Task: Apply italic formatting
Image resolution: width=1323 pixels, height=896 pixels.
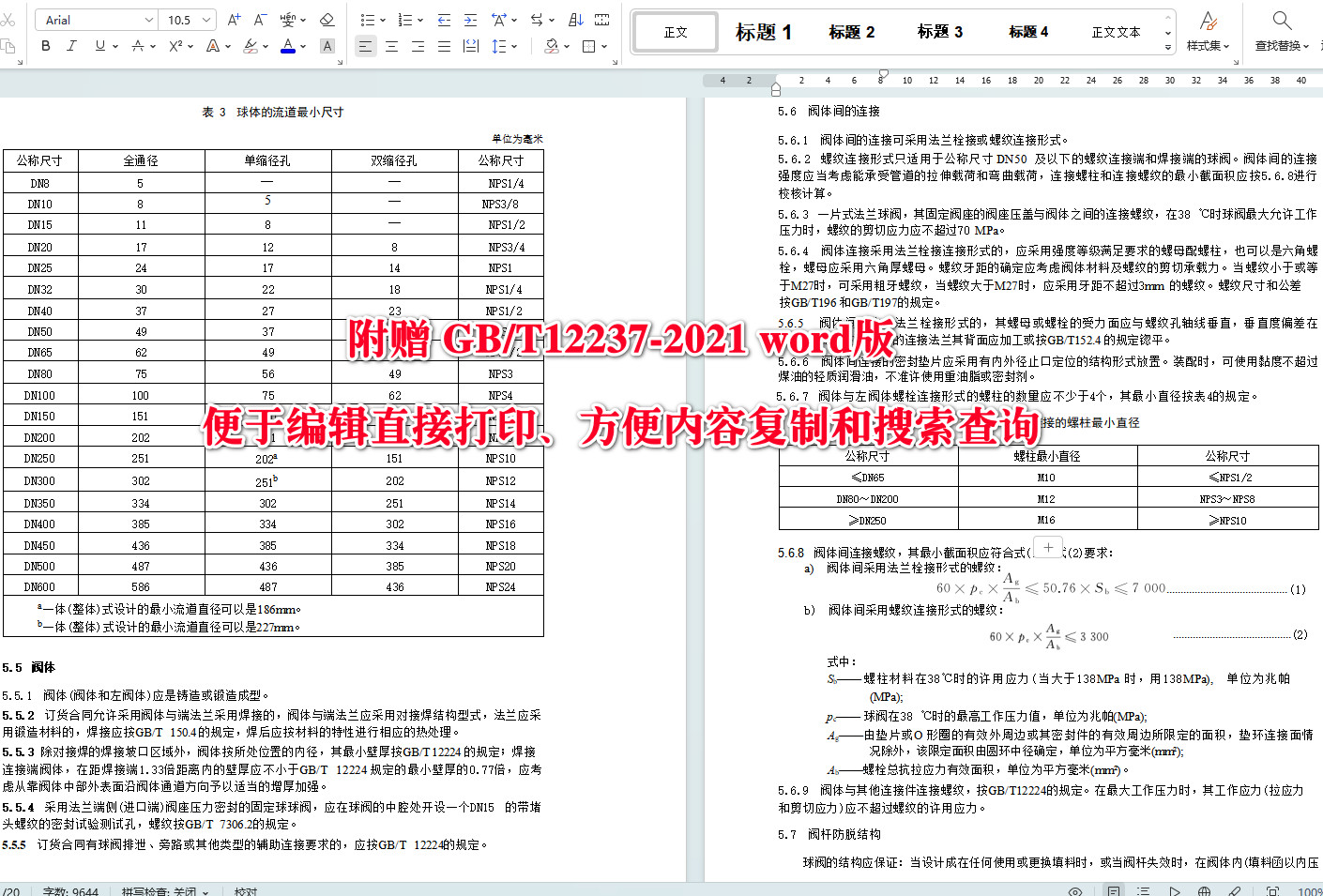Action: tap(71, 45)
